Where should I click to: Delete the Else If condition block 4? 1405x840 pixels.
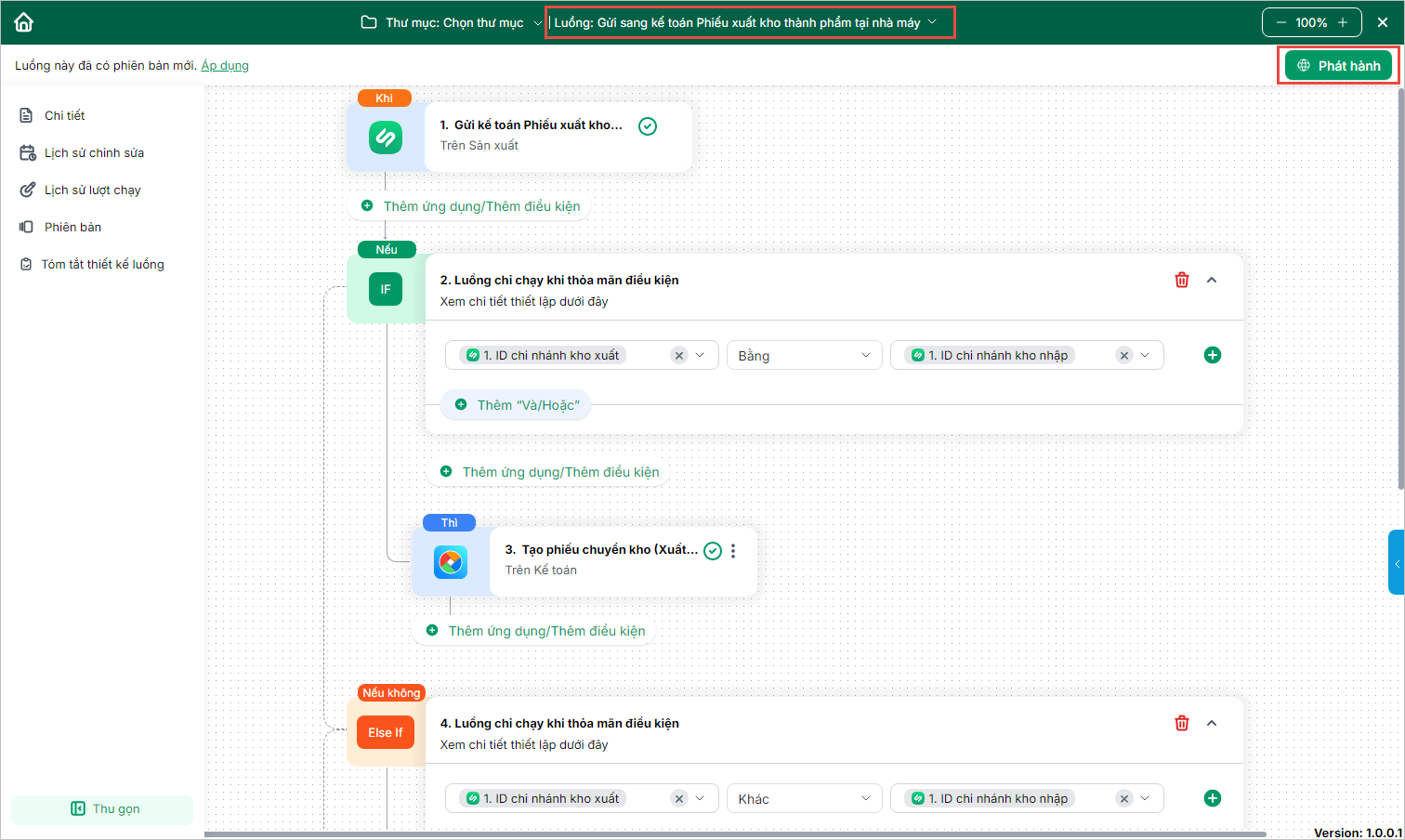pos(1182,723)
